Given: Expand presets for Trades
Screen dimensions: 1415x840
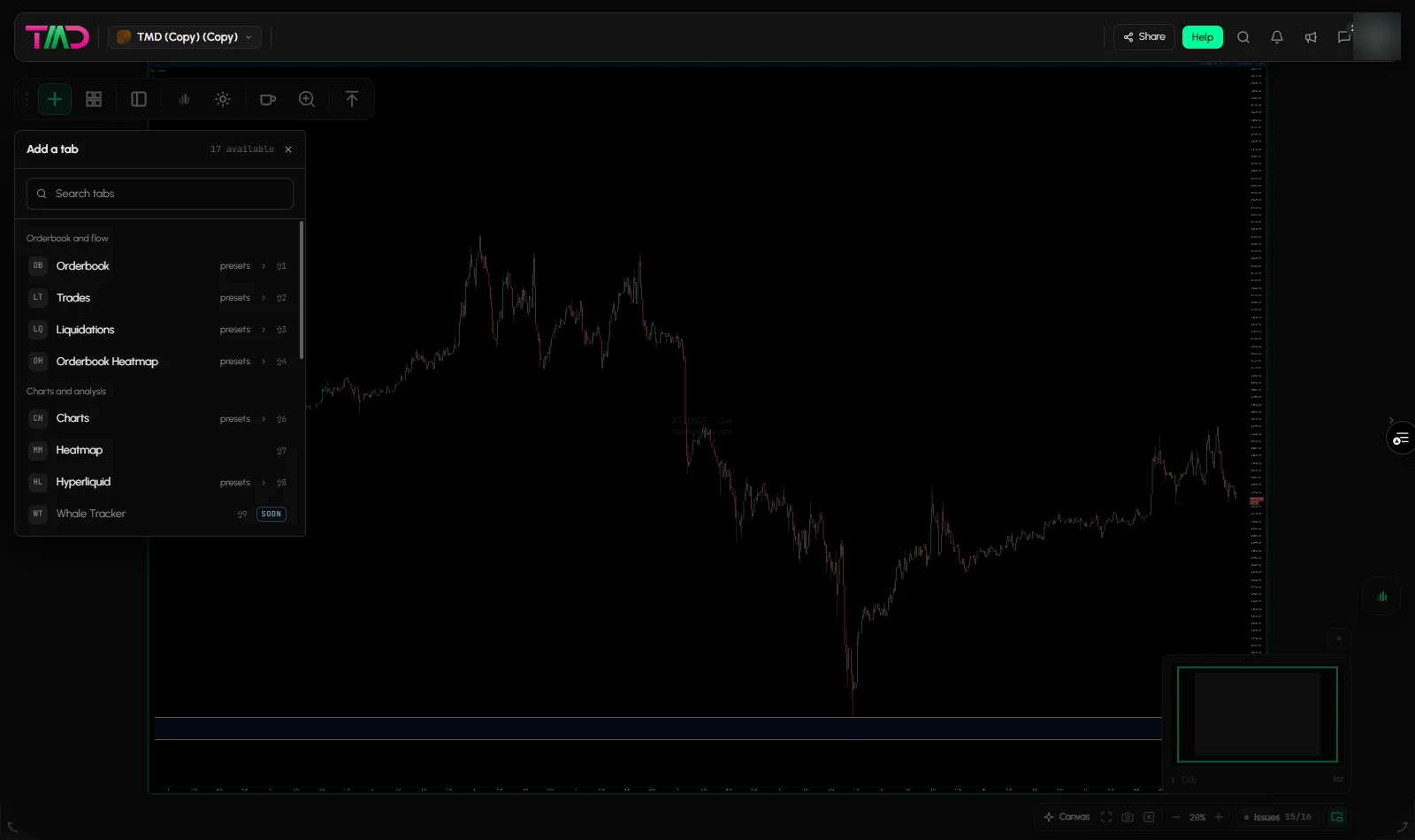Looking at the screenshot, I should [242, 298].
